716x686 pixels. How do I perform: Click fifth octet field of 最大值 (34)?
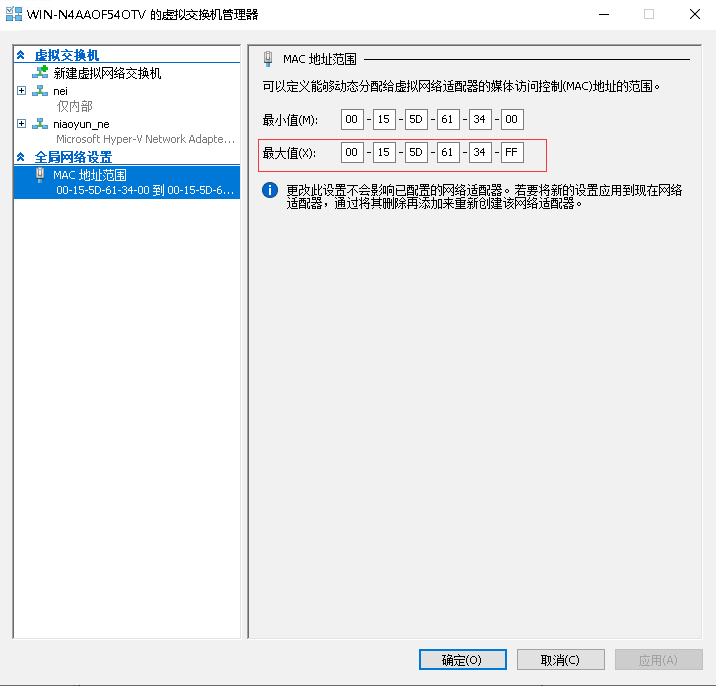pos(480,153)
